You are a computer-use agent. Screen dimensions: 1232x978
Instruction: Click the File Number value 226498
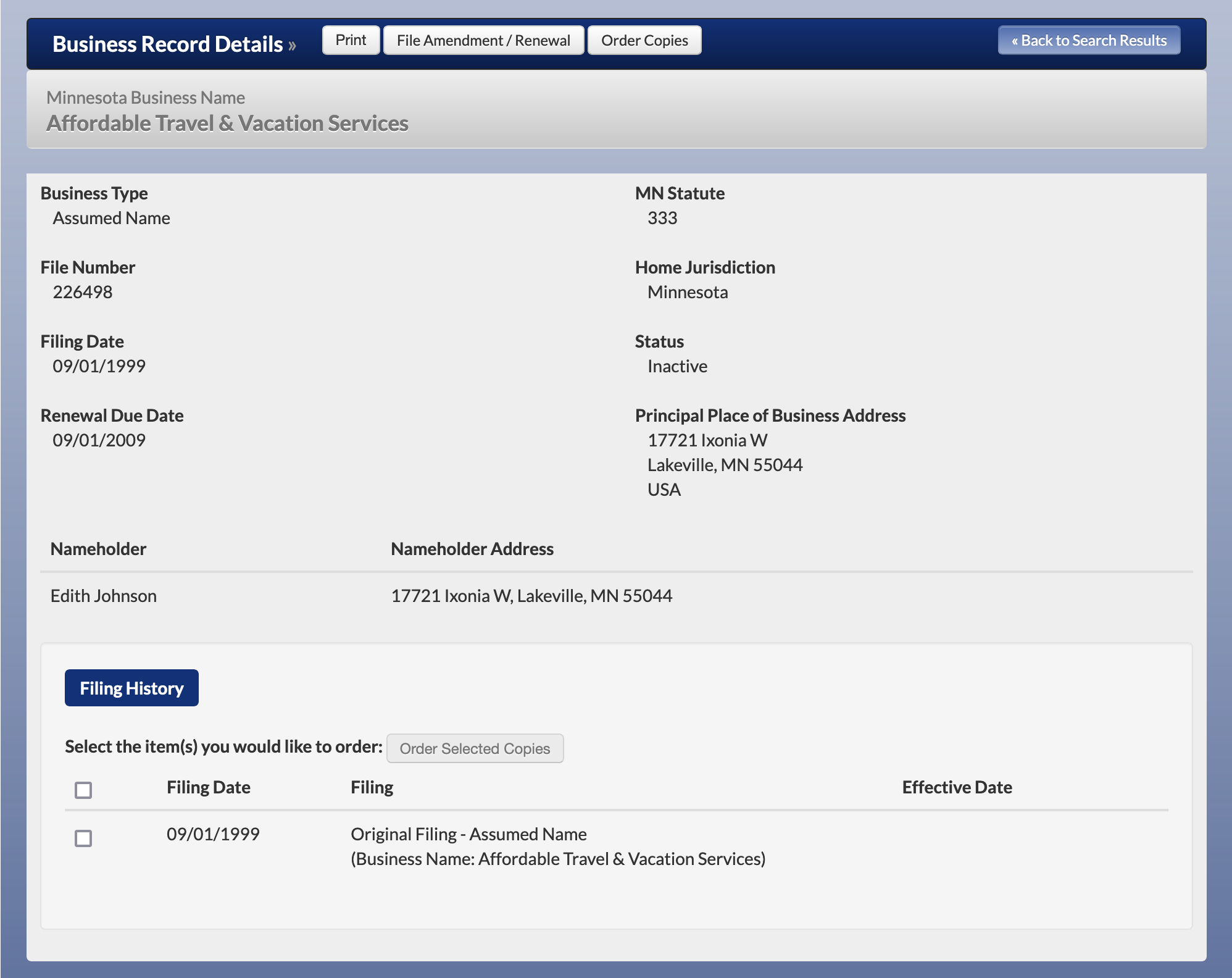coord(83,292)
